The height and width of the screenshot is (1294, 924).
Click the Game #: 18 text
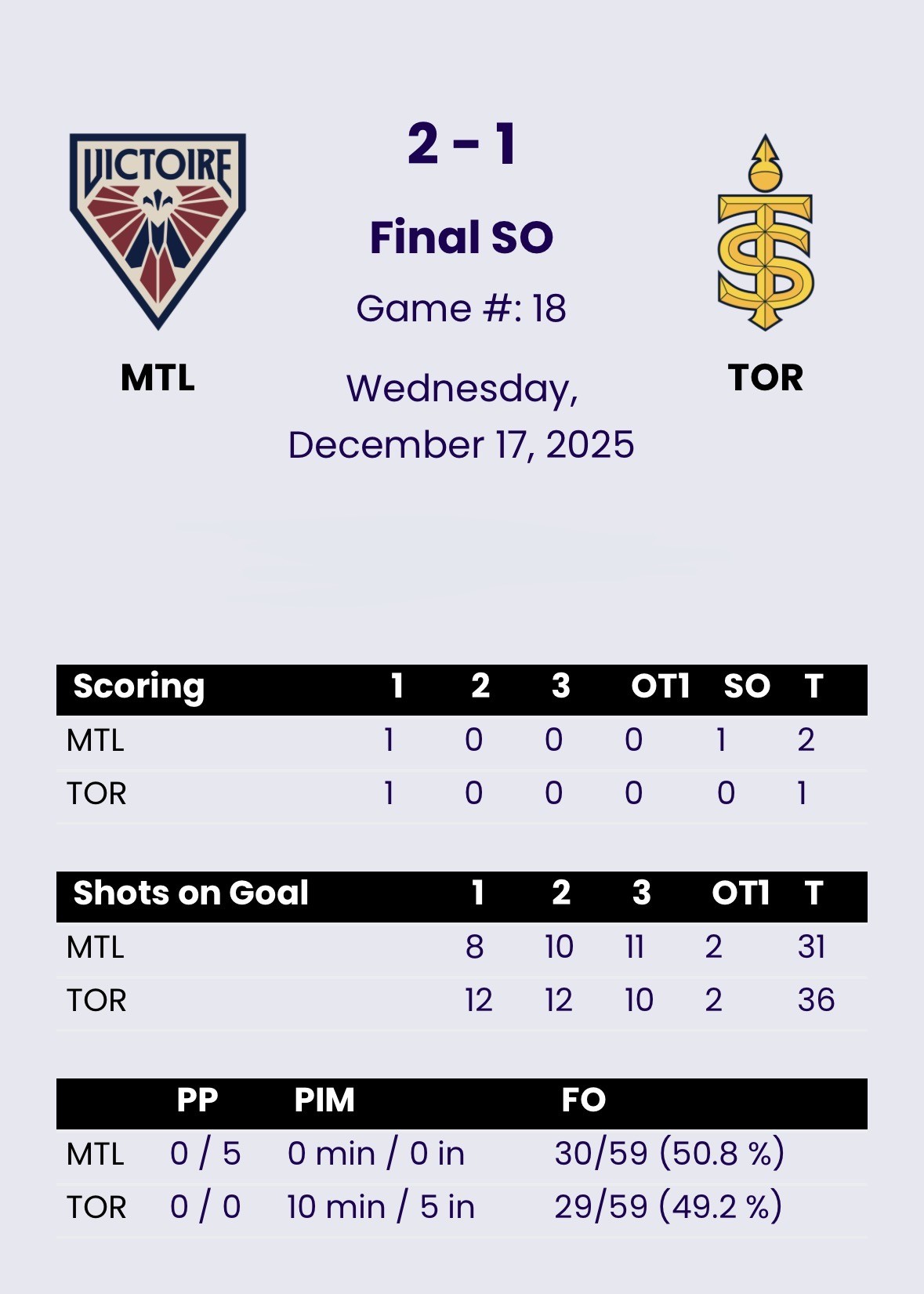(462, 308)
